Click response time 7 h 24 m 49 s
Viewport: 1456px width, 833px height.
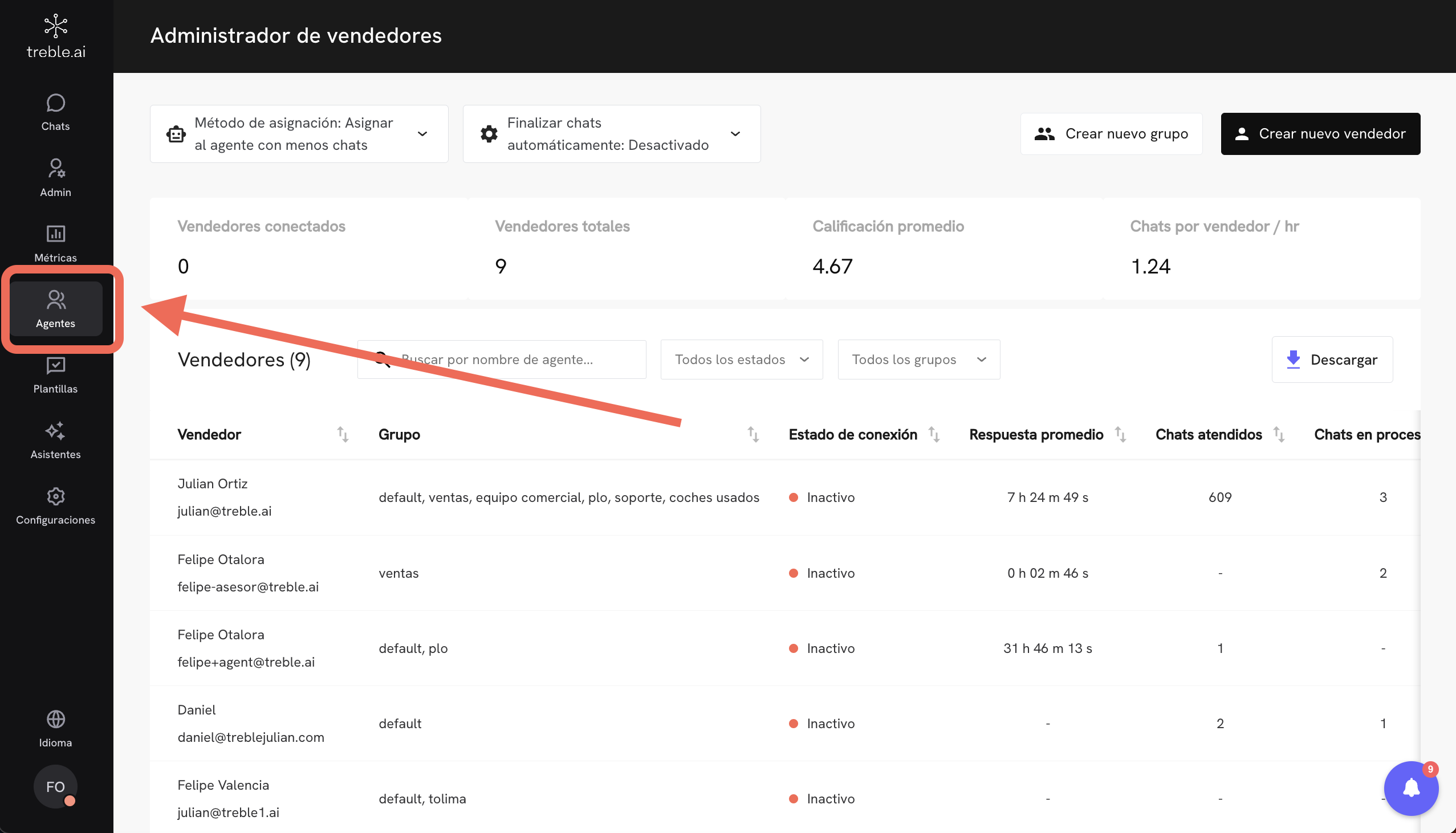coord(1047,497)
